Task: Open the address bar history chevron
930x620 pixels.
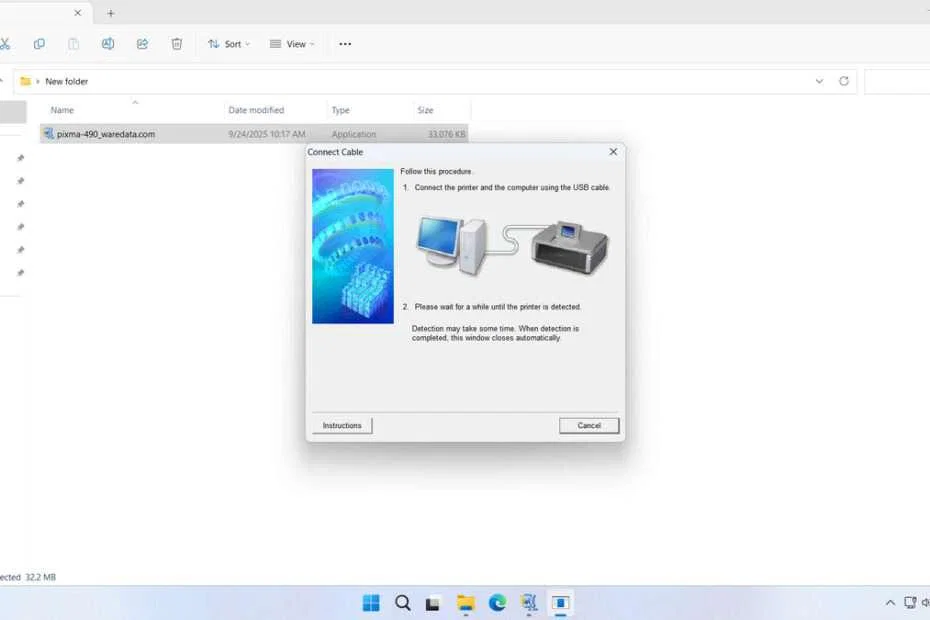Action: point(819,81)
